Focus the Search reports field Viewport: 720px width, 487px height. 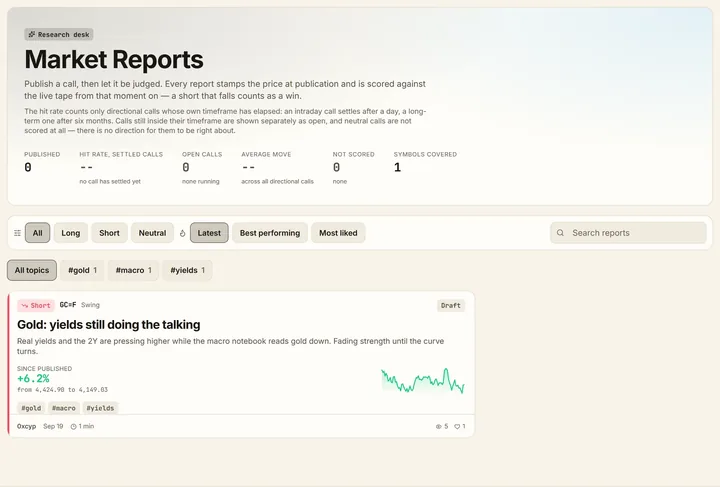coord(628,233)
